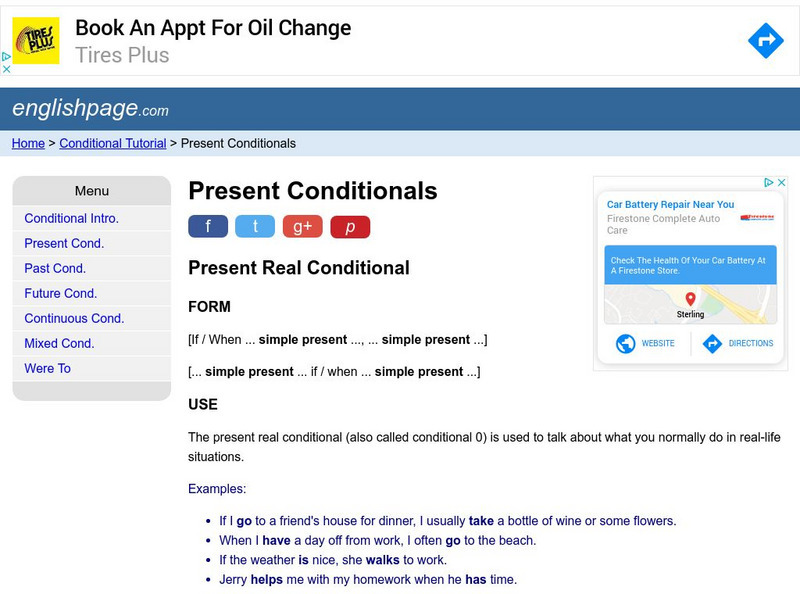Share page via Facebook icon
800x594 pixels.
[x=208, y=227]
